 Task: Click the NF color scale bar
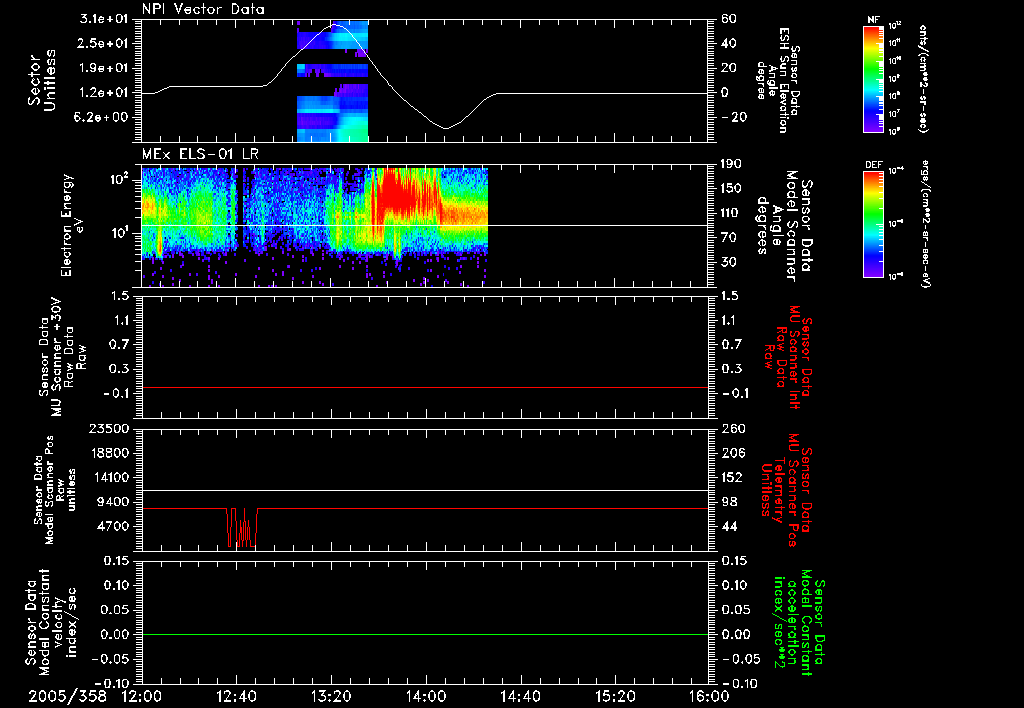point(874,78)
